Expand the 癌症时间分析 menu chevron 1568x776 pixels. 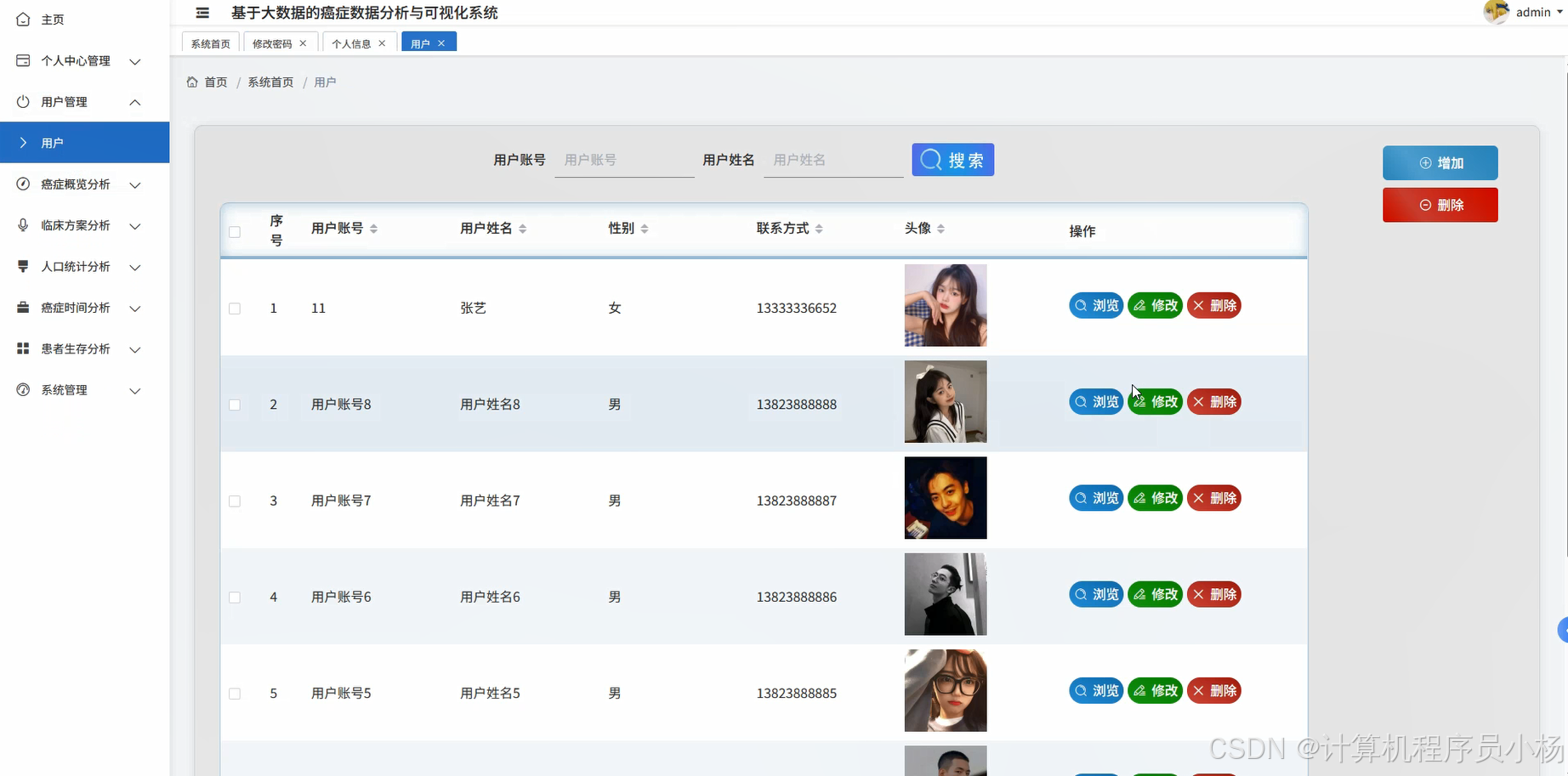135,309
